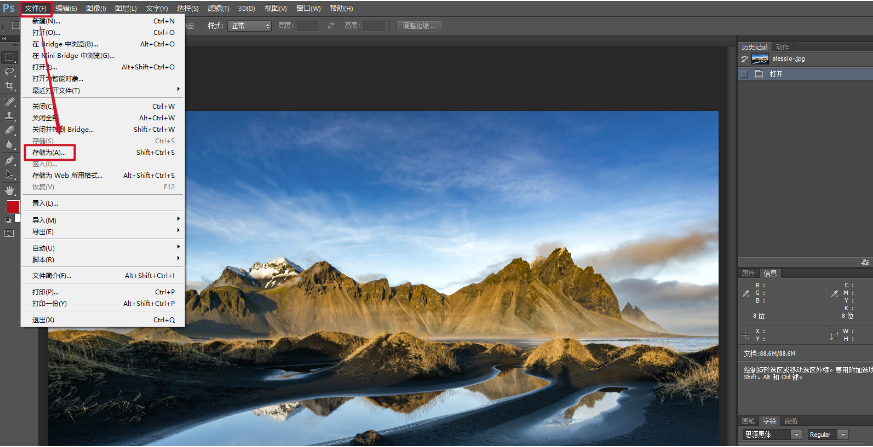The height and width of the screenshot is (447, 873).
Task: Switch to the 历史记录 tab
Action: 755,47
